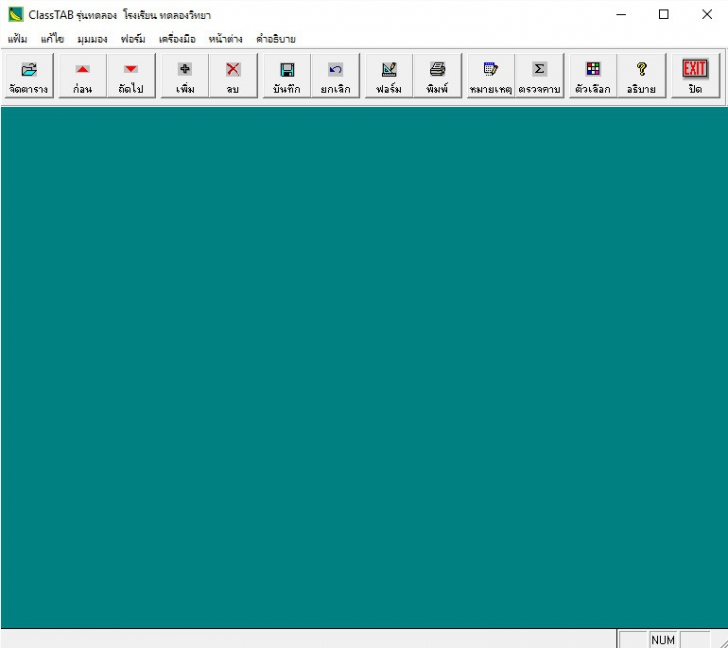Screen dimensions: 728x648
Task: Undo changes with the ยกเลิก icon
Action: coord(335,76)
